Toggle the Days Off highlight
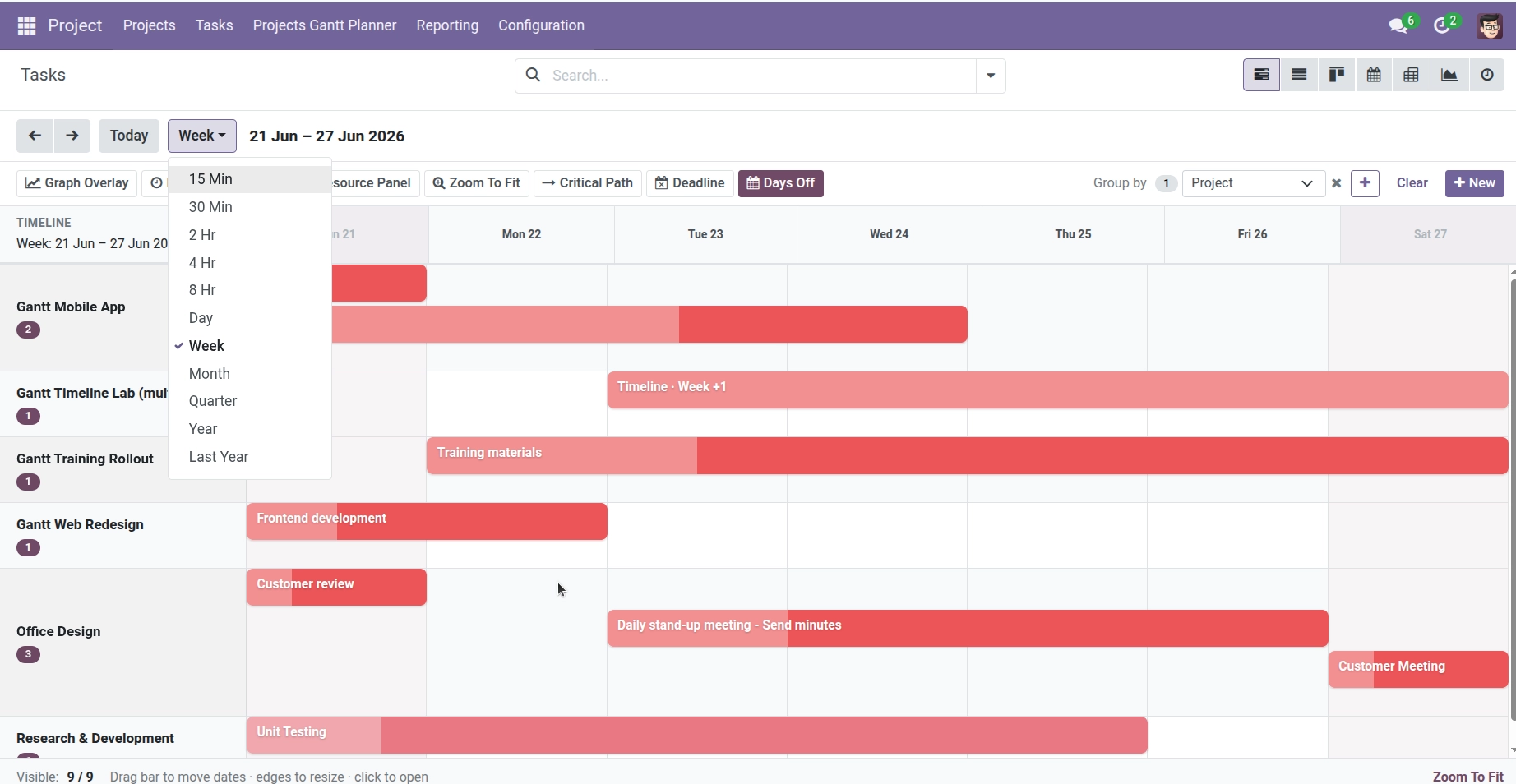This screenshot has height=784, width=1516. 781,183
